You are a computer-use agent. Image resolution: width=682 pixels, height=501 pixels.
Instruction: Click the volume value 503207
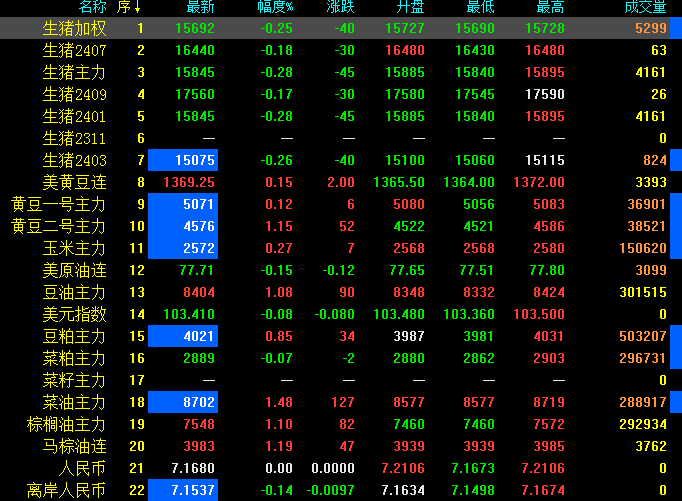click(x=643, y=336)
